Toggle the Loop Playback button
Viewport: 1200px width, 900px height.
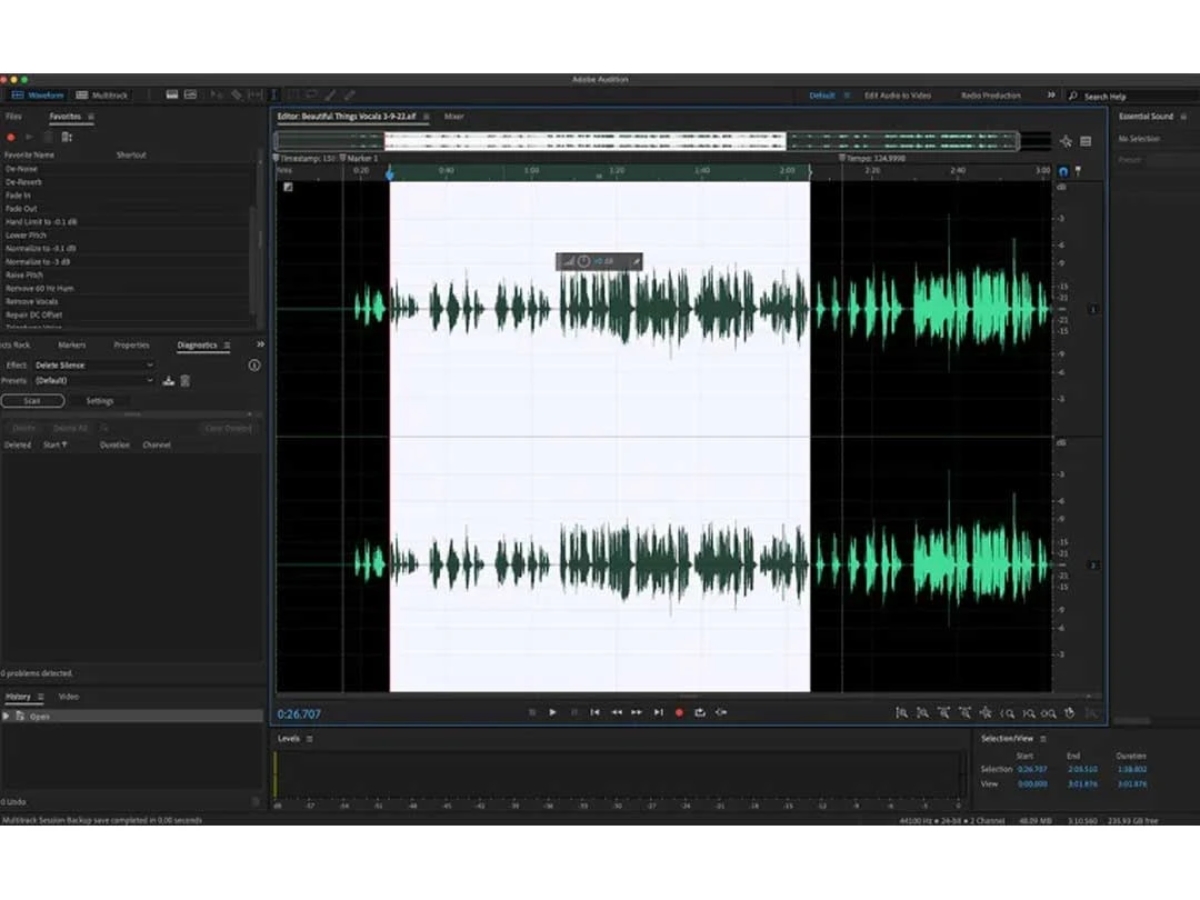point(700,712)
